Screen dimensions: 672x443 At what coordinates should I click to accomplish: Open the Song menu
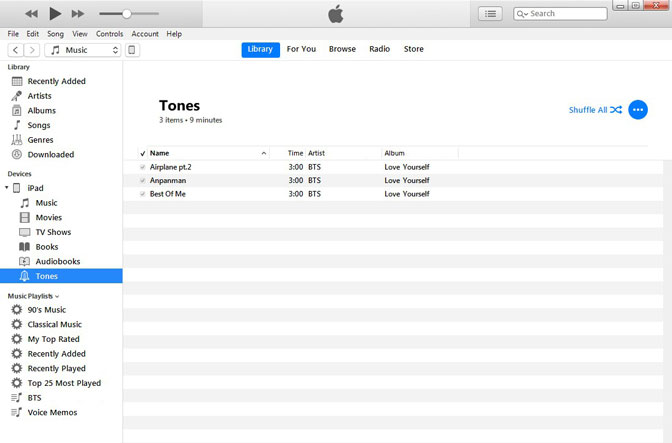[55, 34]
